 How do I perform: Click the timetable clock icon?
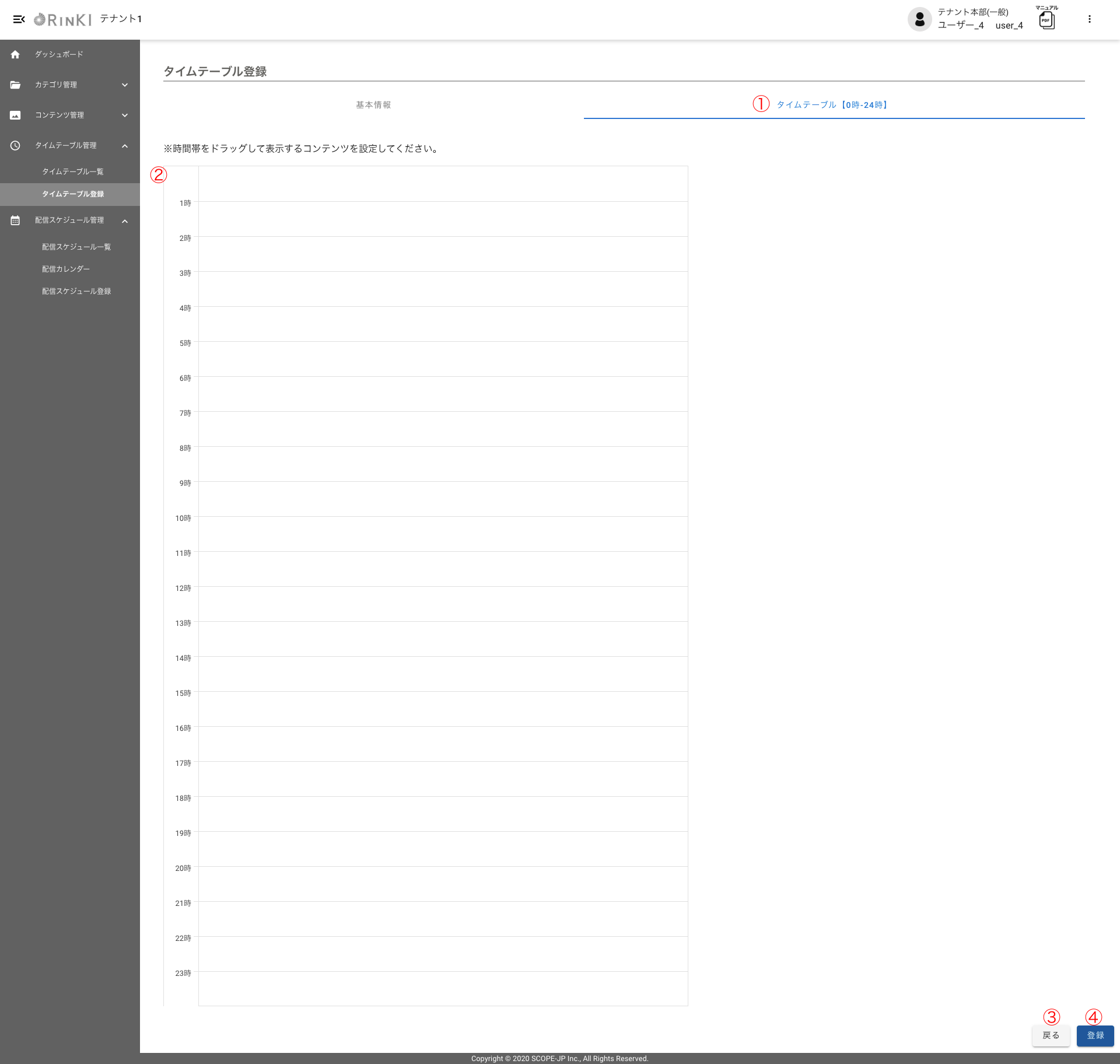pyautogui.click(x=15, y=145)
